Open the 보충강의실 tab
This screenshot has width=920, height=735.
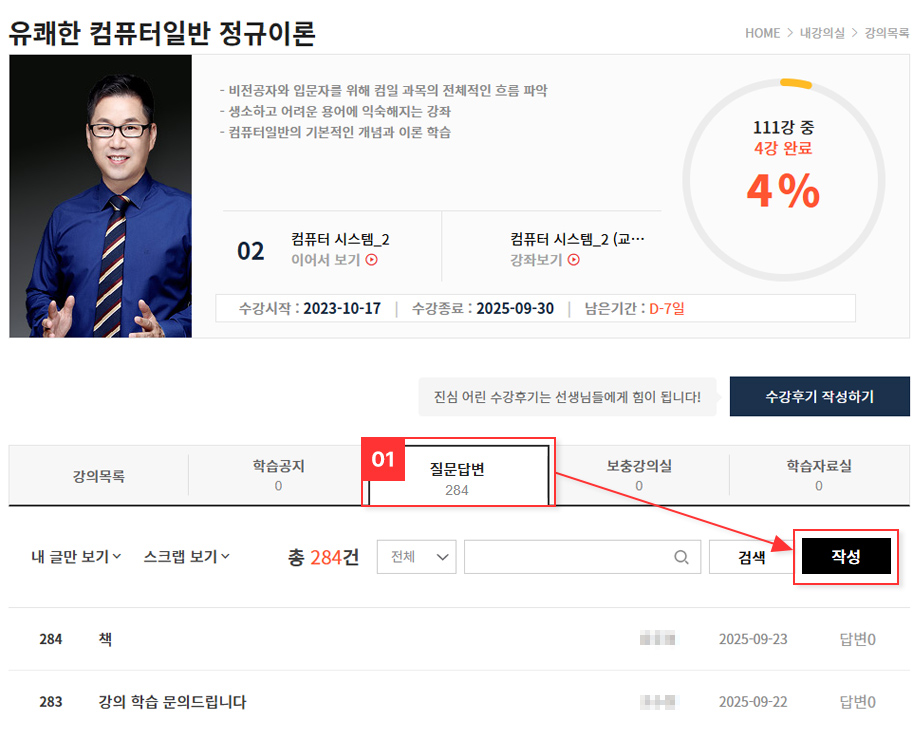[x=639, y=475]
